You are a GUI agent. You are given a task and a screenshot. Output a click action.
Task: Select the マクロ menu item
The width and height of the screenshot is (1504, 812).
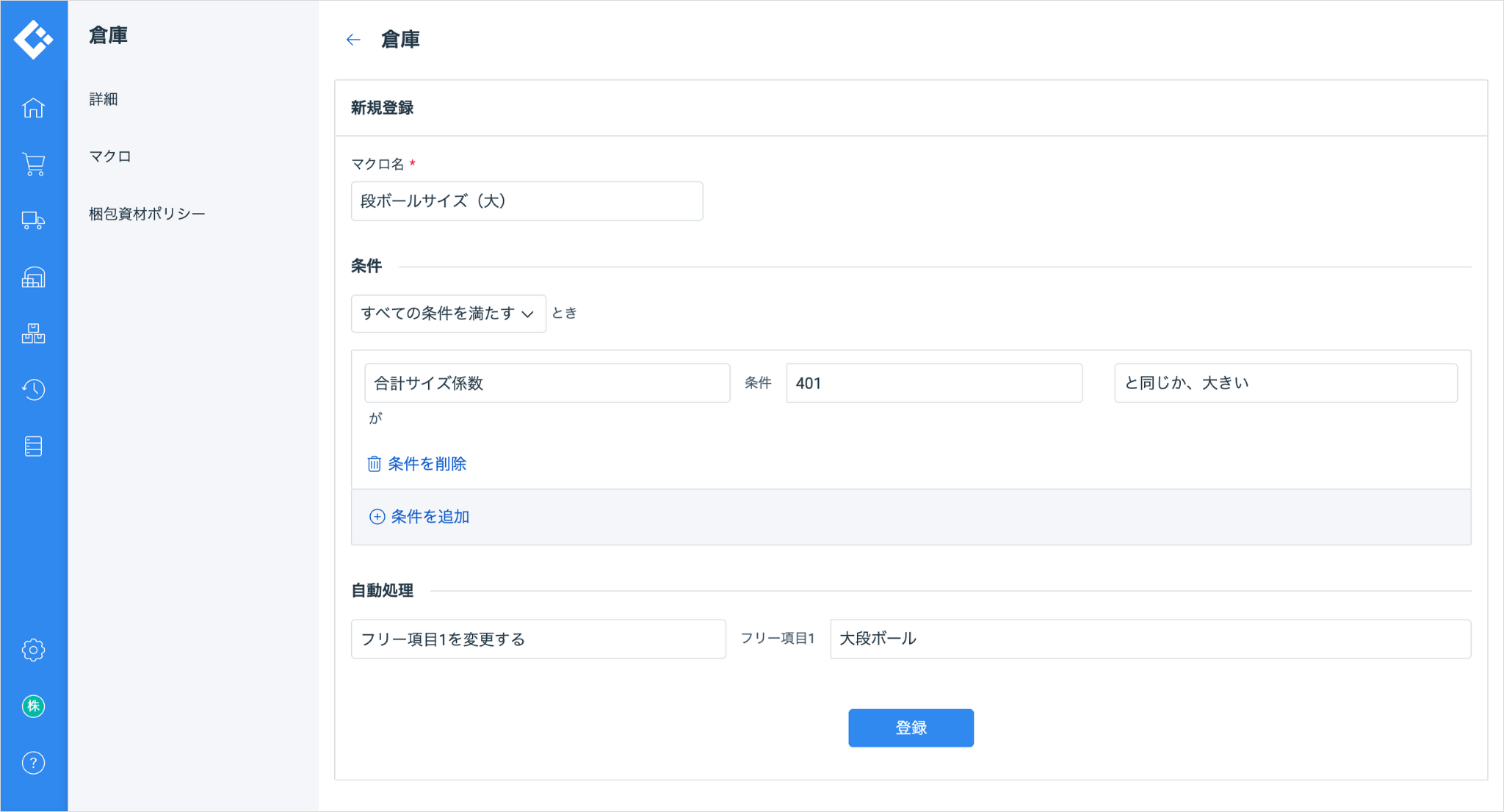[110, 156]
